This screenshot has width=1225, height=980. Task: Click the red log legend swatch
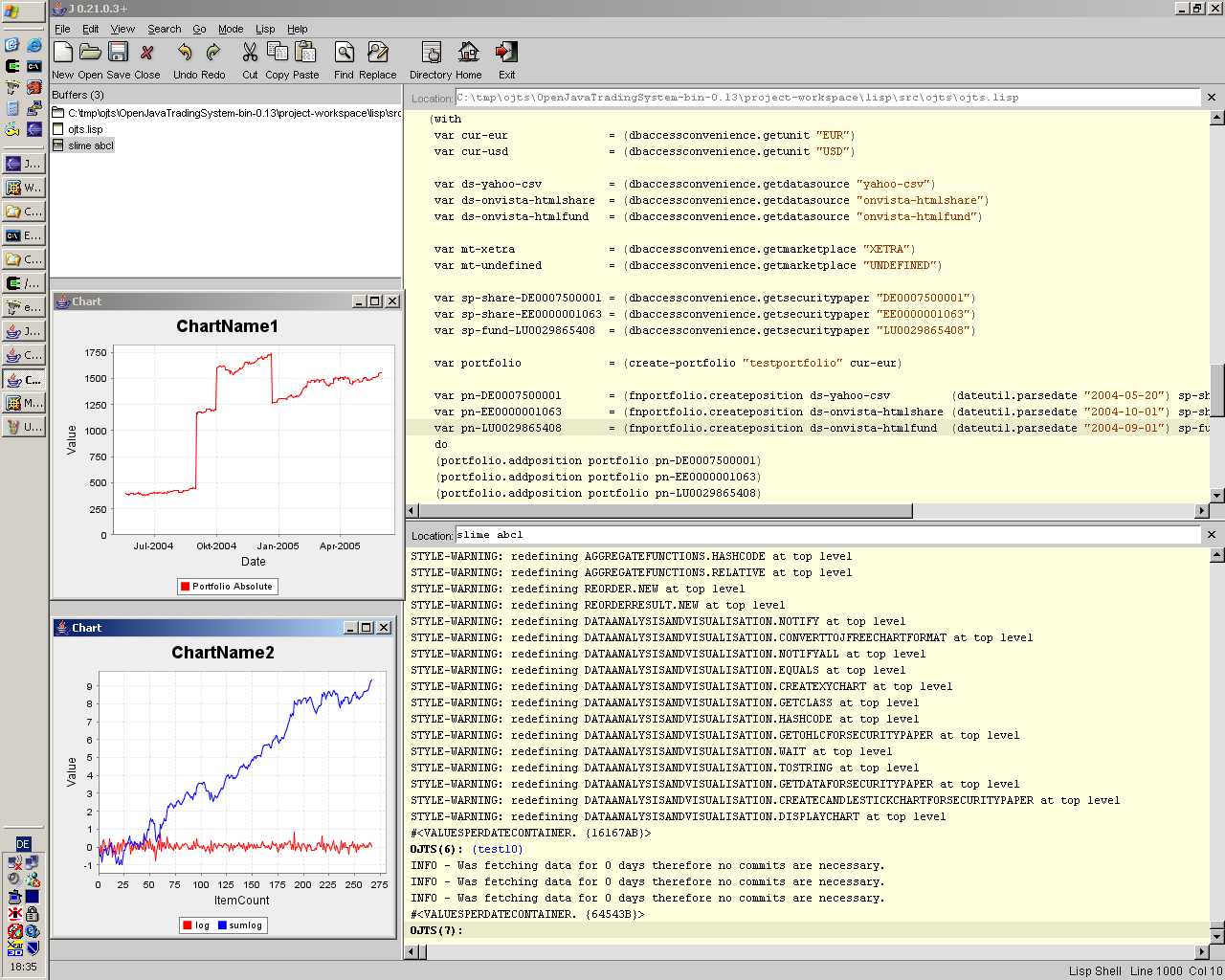coord(188,925)
